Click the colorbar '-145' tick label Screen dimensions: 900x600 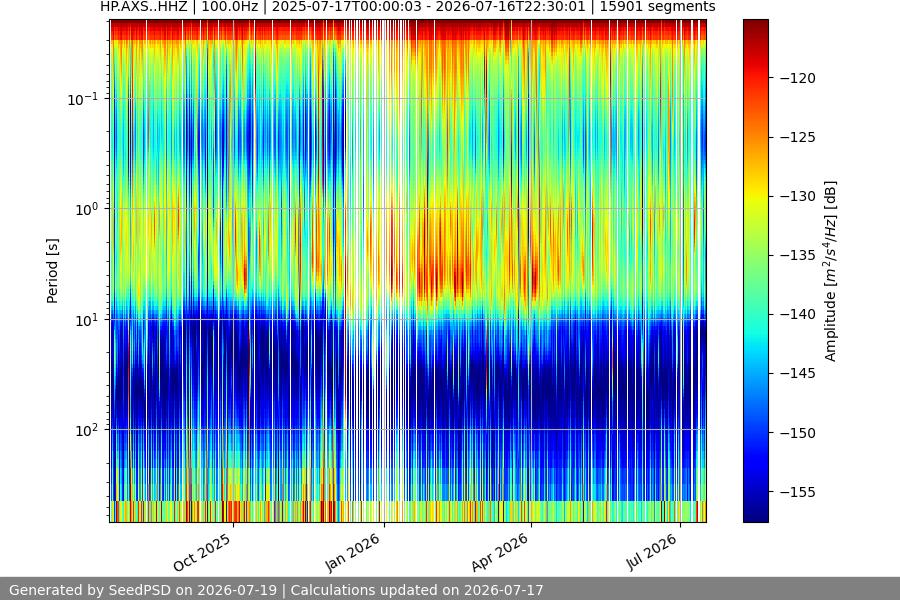coord(797,373)
